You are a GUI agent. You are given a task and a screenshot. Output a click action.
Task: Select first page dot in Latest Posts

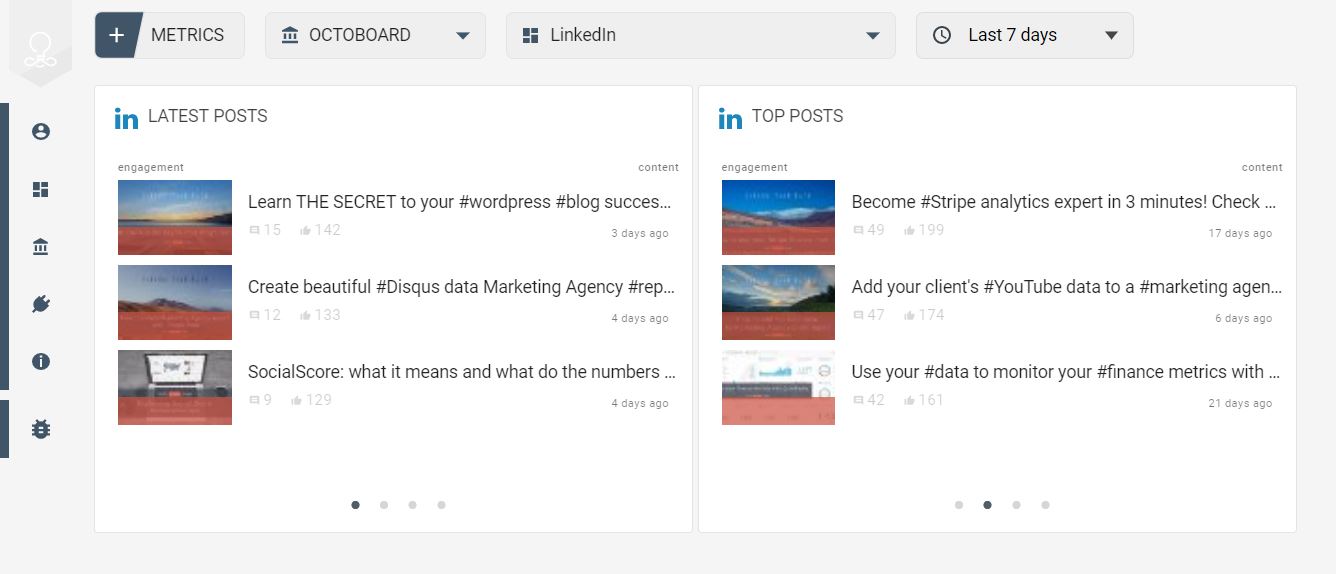pyautogui.click(x=355, y=505)
